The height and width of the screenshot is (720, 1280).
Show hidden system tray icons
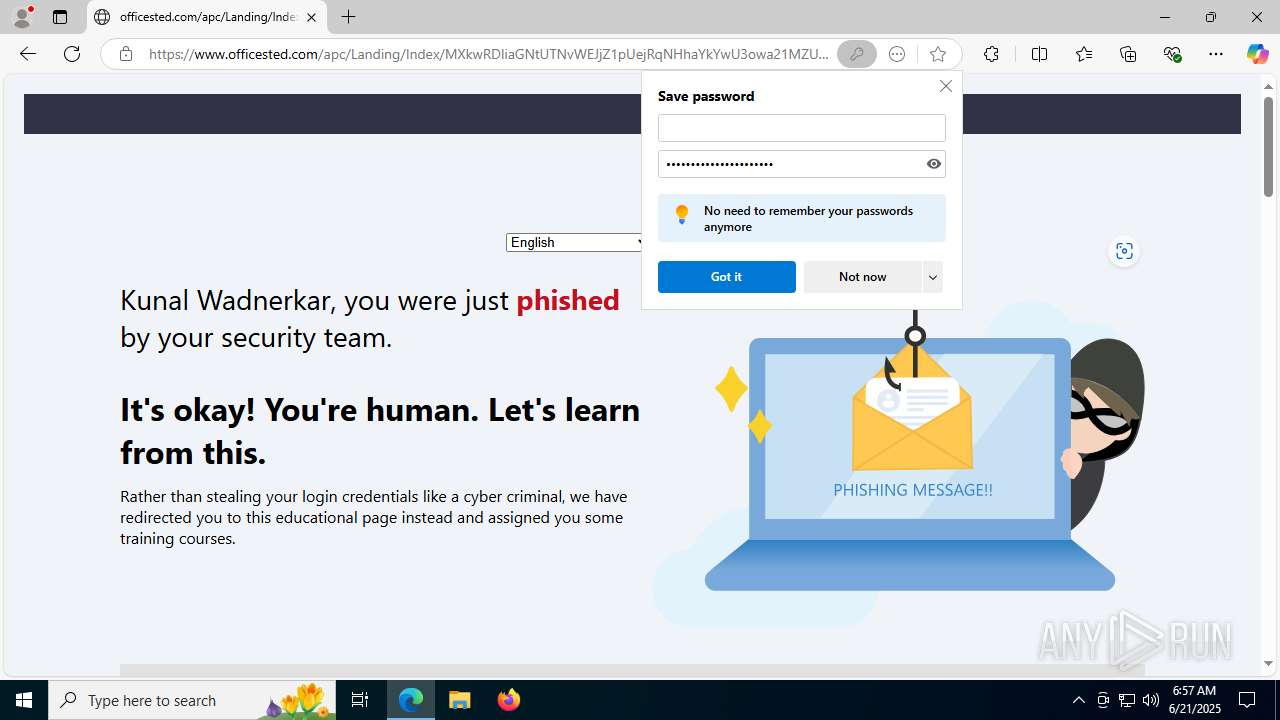[x=1078, y=700]
